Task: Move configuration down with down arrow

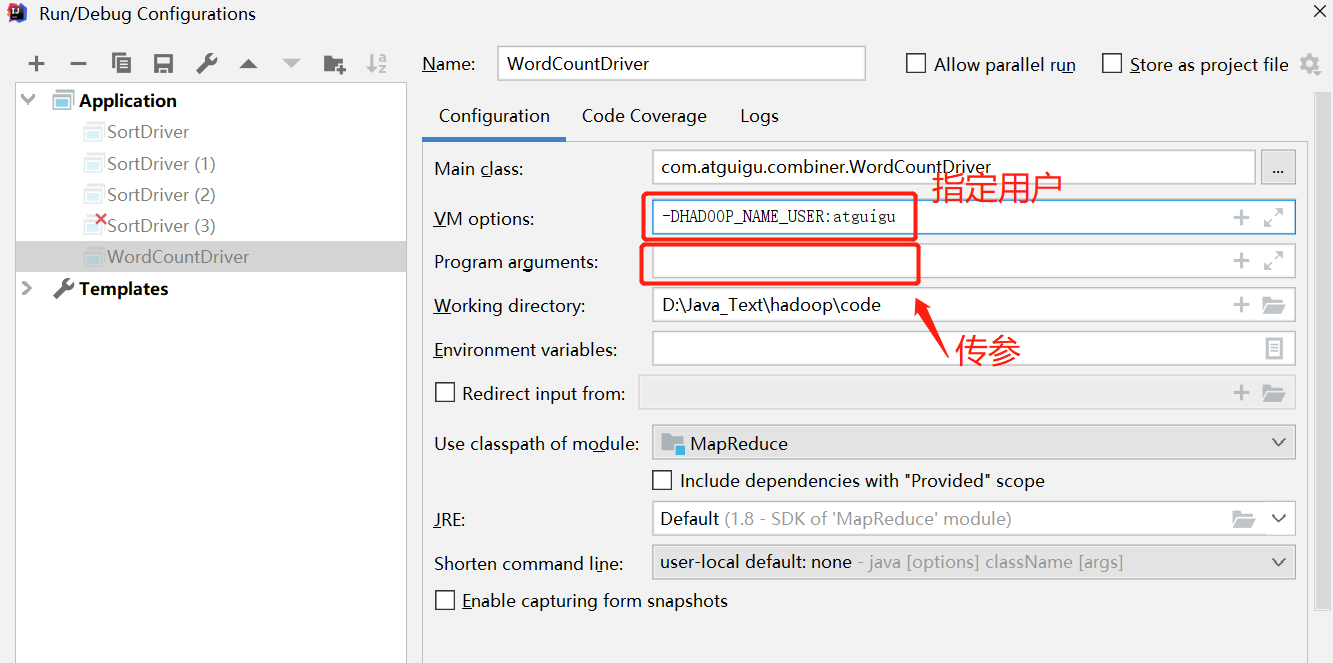Action: tap(291, 64)
